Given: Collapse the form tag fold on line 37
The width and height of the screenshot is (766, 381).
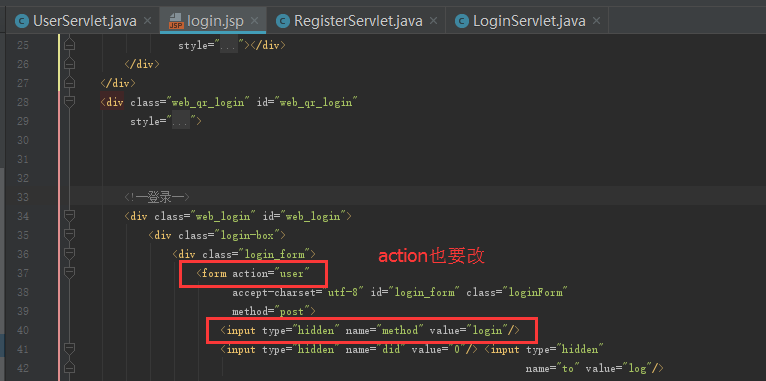Looking at the screenshot, I should pos(70,273).
